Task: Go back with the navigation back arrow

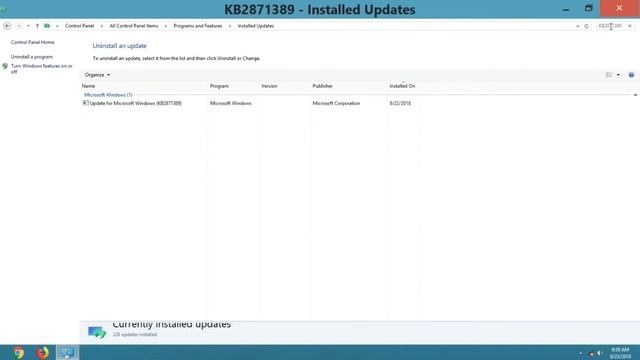Action: click(x=7, y=26)
